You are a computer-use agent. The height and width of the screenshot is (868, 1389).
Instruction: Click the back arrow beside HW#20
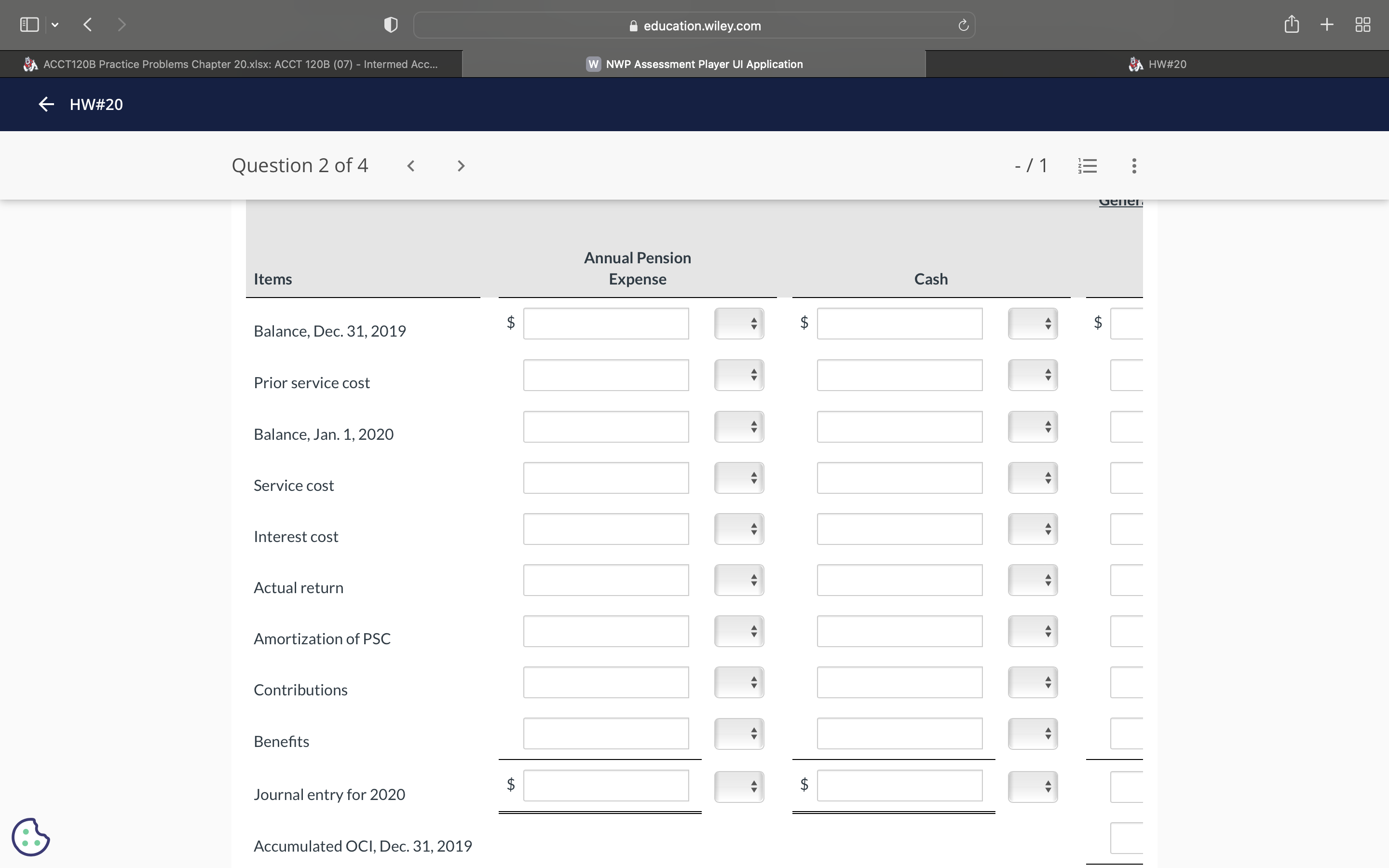46,104
